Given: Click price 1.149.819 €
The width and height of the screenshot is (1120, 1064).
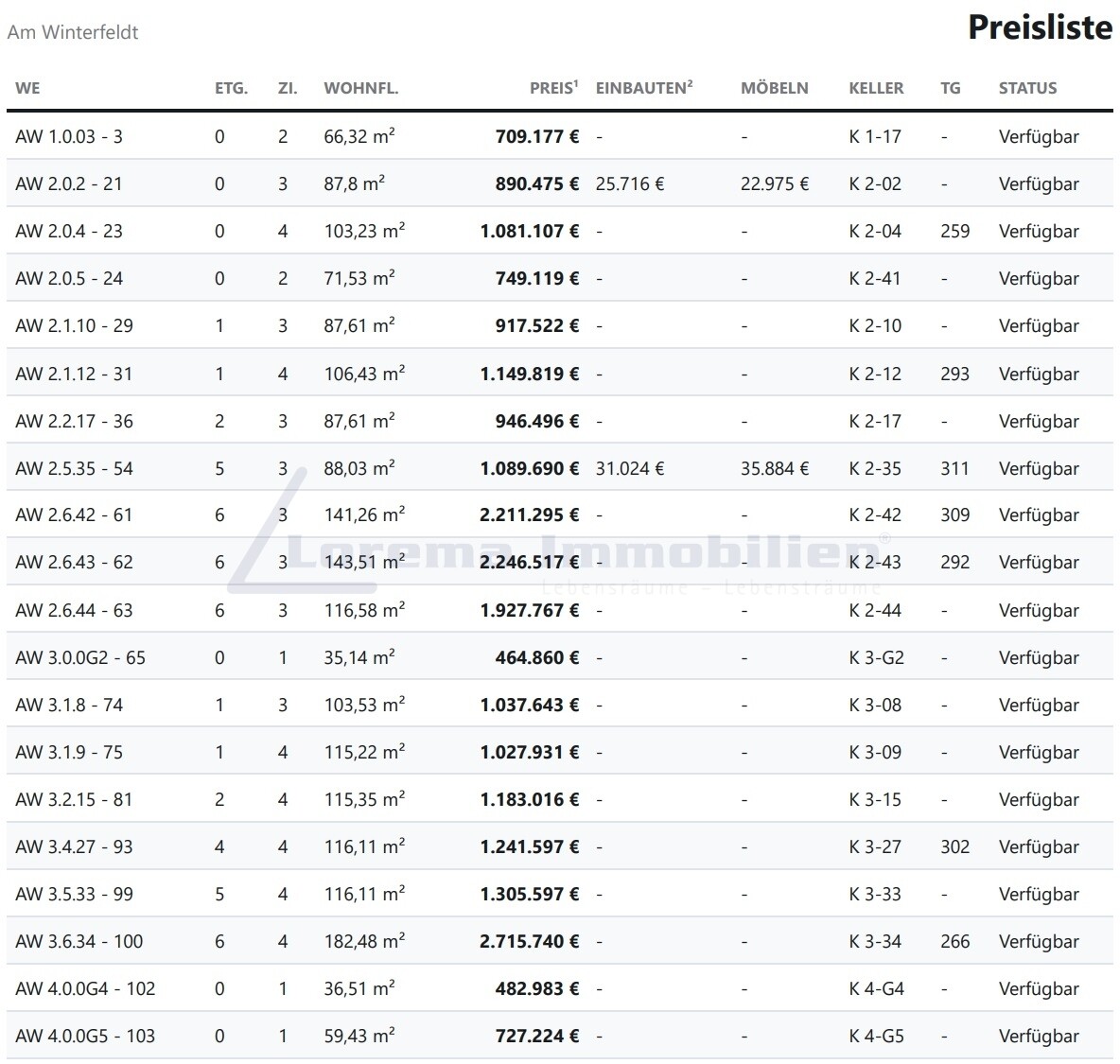Looking at the screenshot, I should (x=530, y=375).
